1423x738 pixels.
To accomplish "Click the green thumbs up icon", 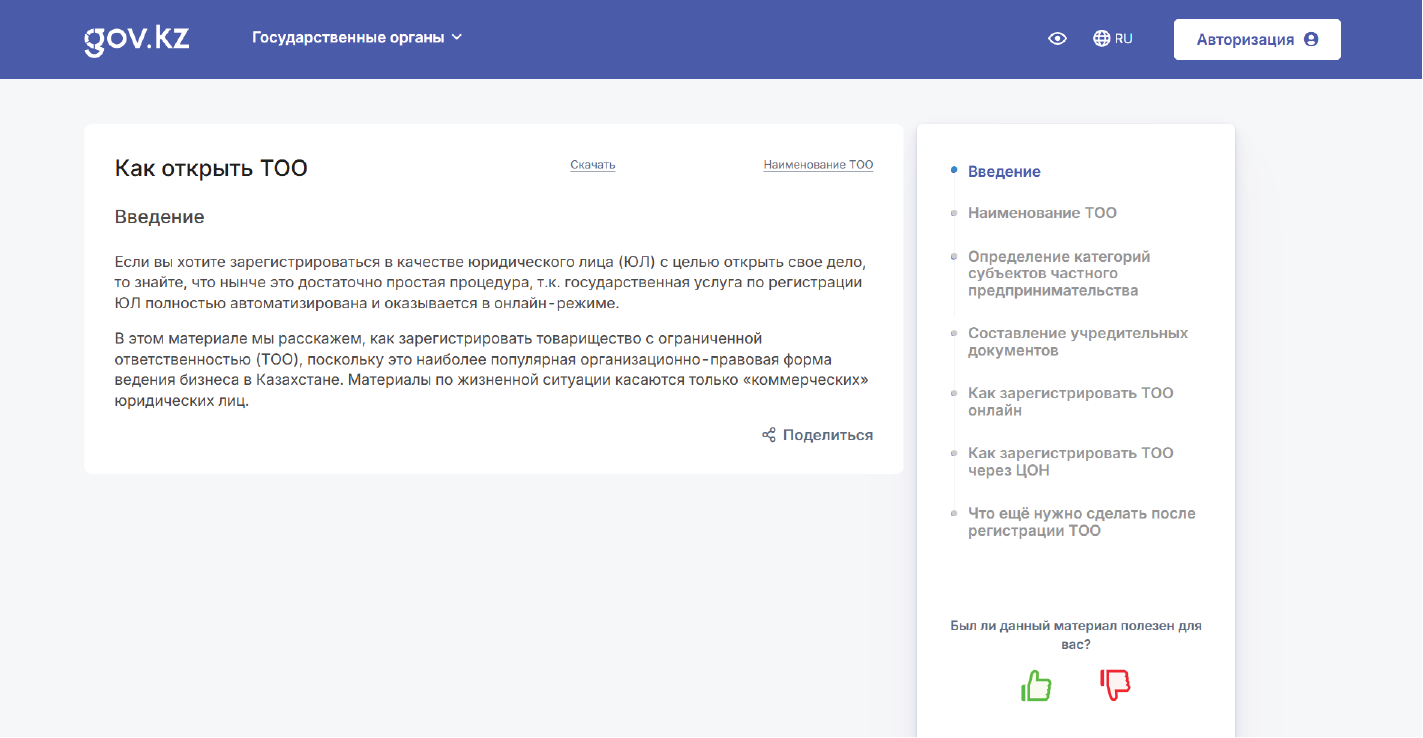I will pos(1036,685).
